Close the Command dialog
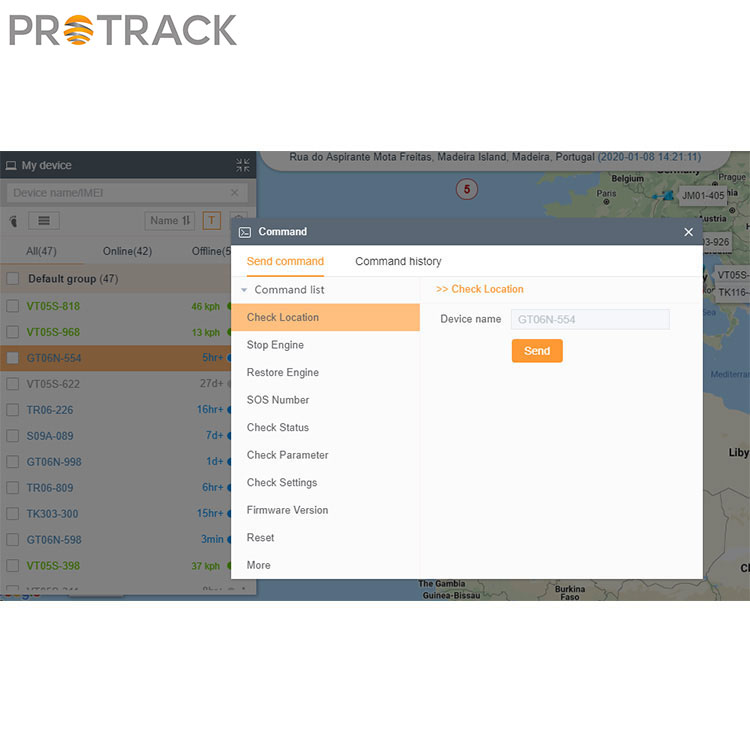750x750 pixels. coord(688,232)
